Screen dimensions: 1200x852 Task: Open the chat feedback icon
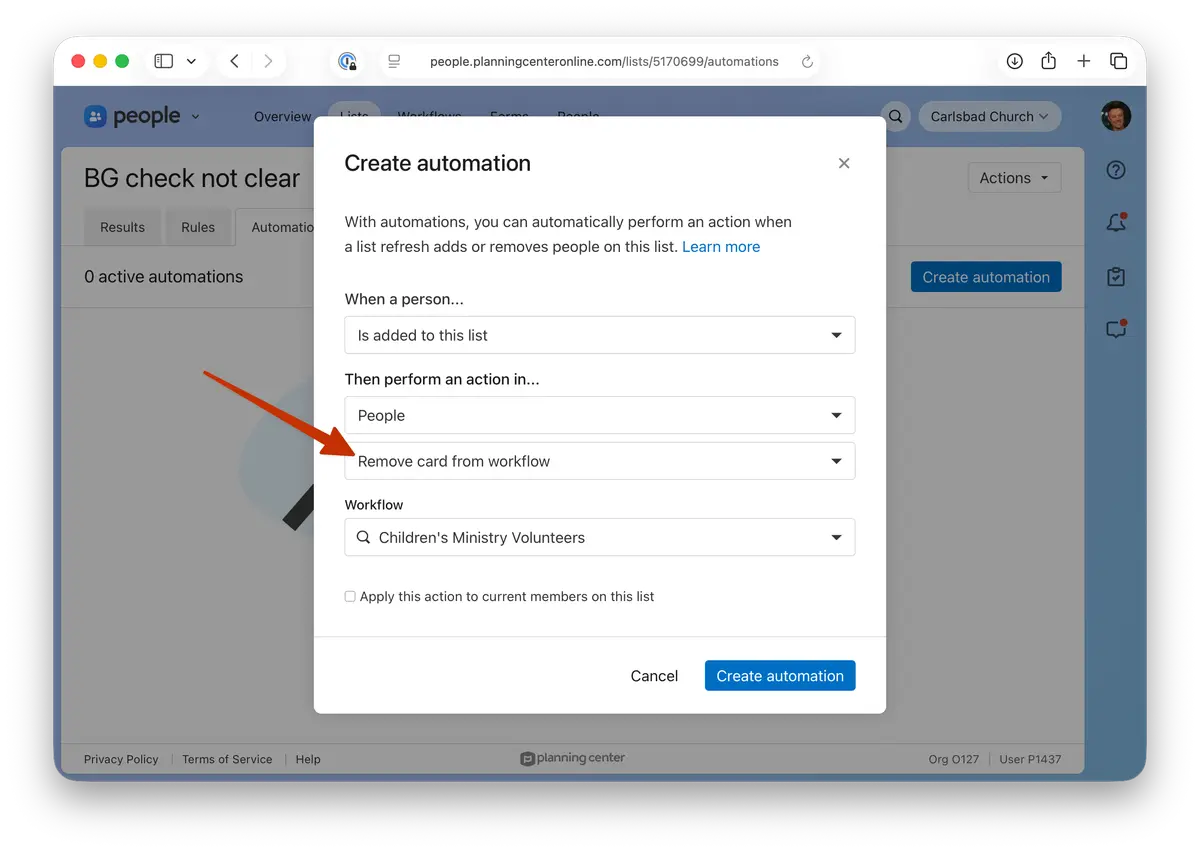pos(1116,329)
